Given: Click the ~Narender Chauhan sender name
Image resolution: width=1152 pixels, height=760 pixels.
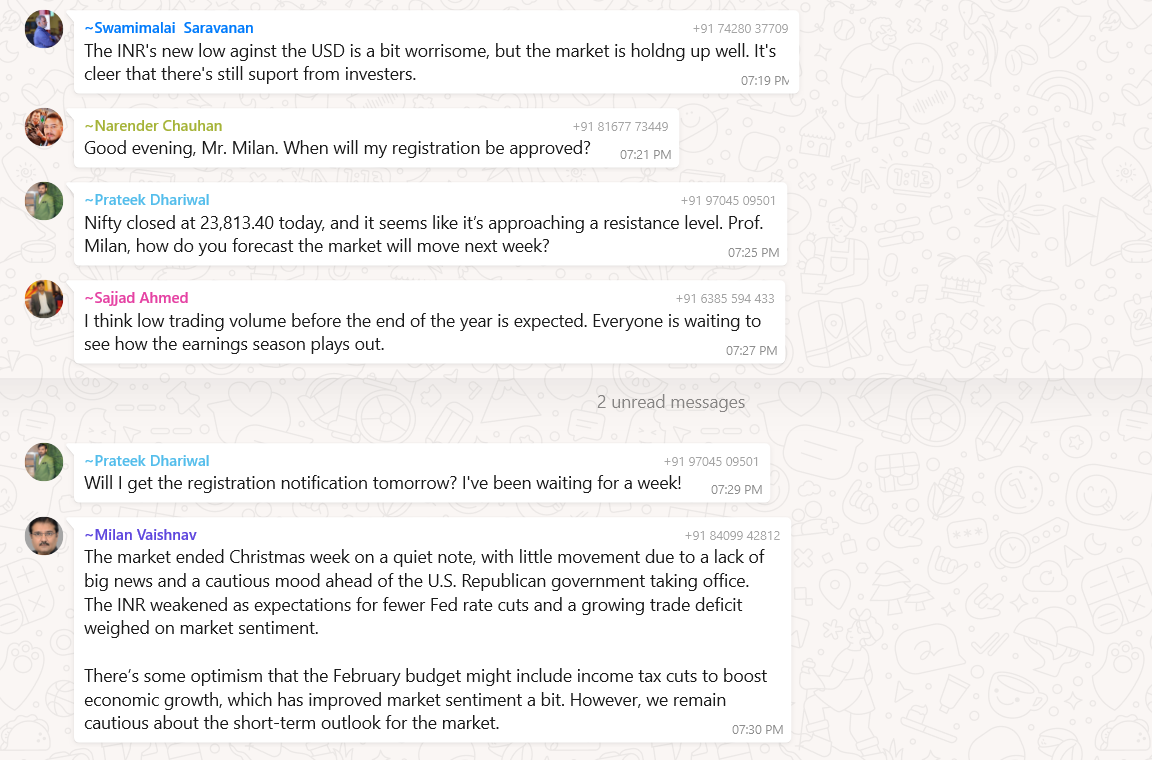Looking at the screenshot, I should [x=153, y=126].
